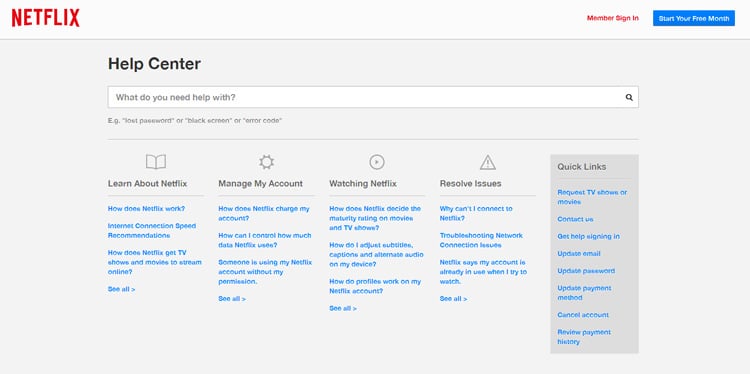The width and height of the screenshot is (750, 374).
Task: Open 'How does Netflix get TV shows' article
Action: click(x=154, y=262)
